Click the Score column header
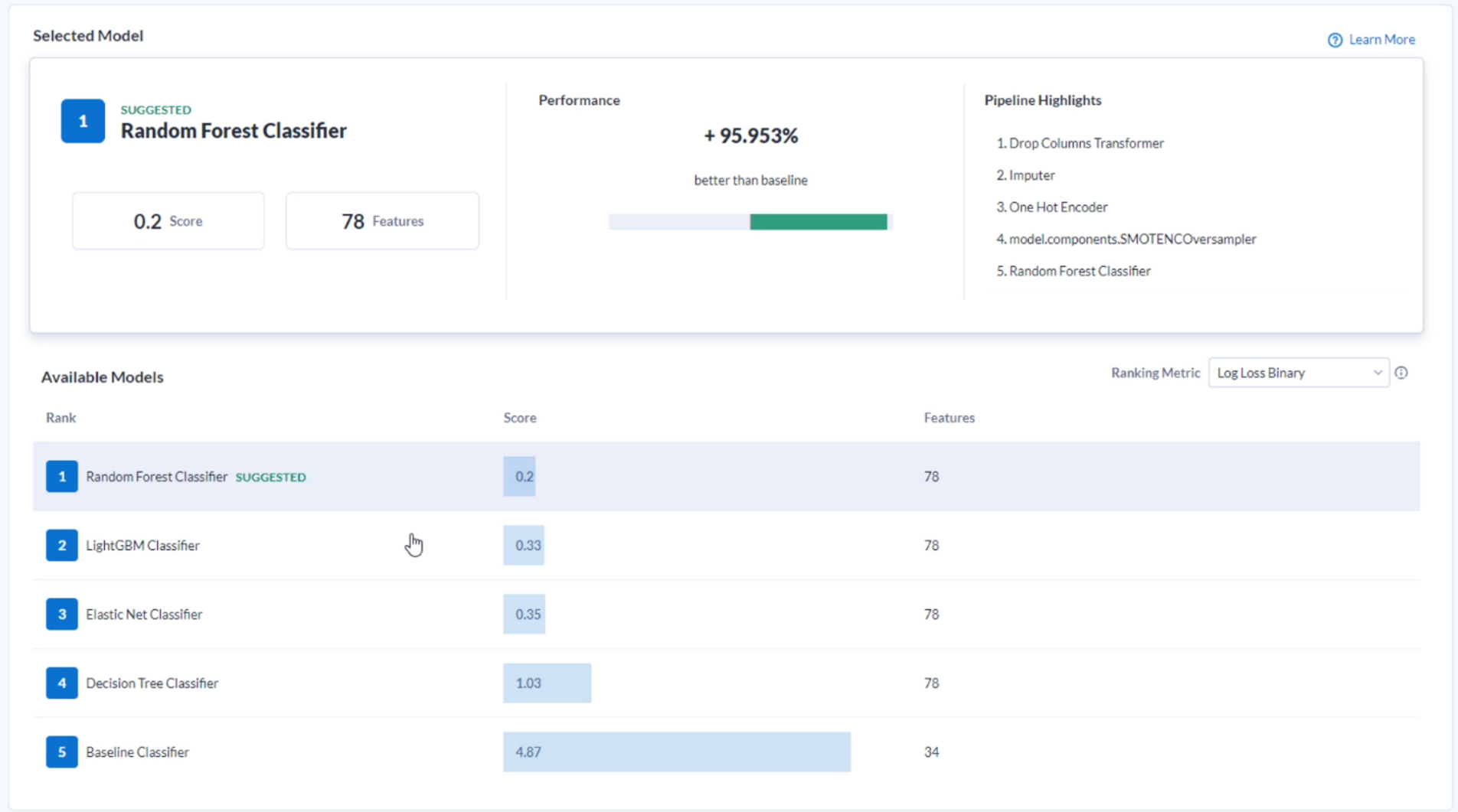The width and height of the screenshot is (1458, 812). coord(520,418)
